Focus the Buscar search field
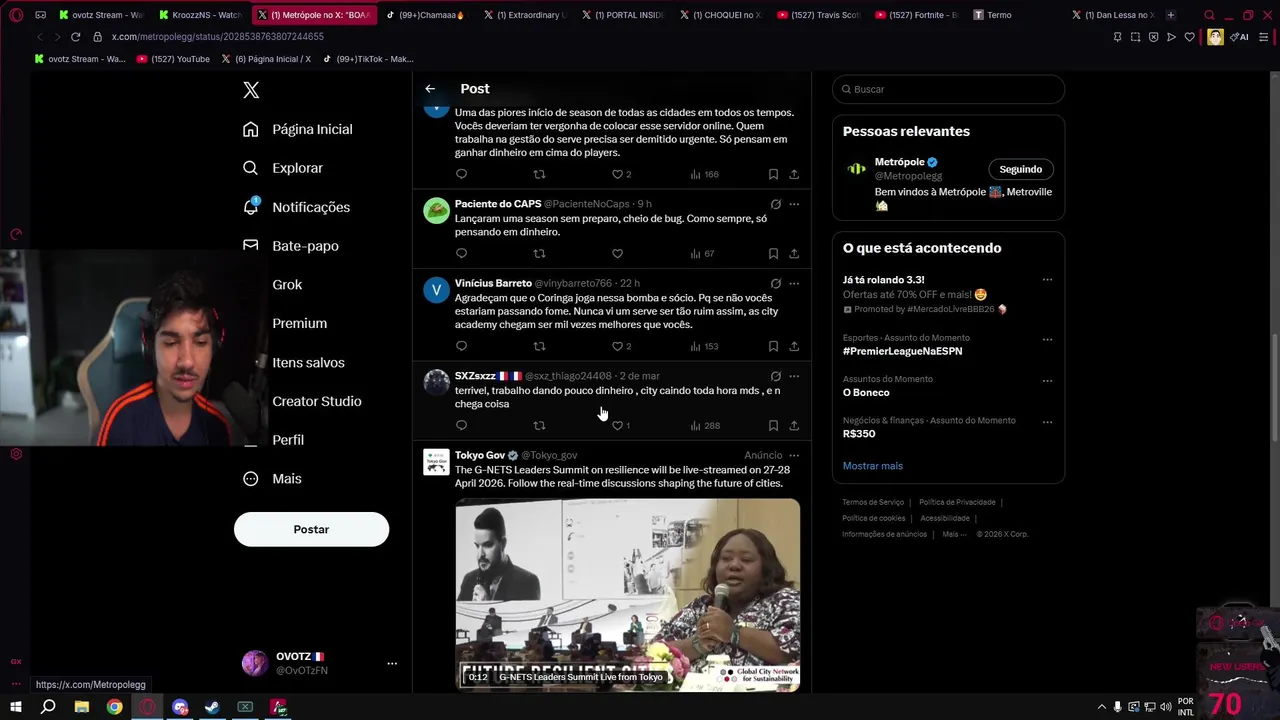 pos(948,89)
